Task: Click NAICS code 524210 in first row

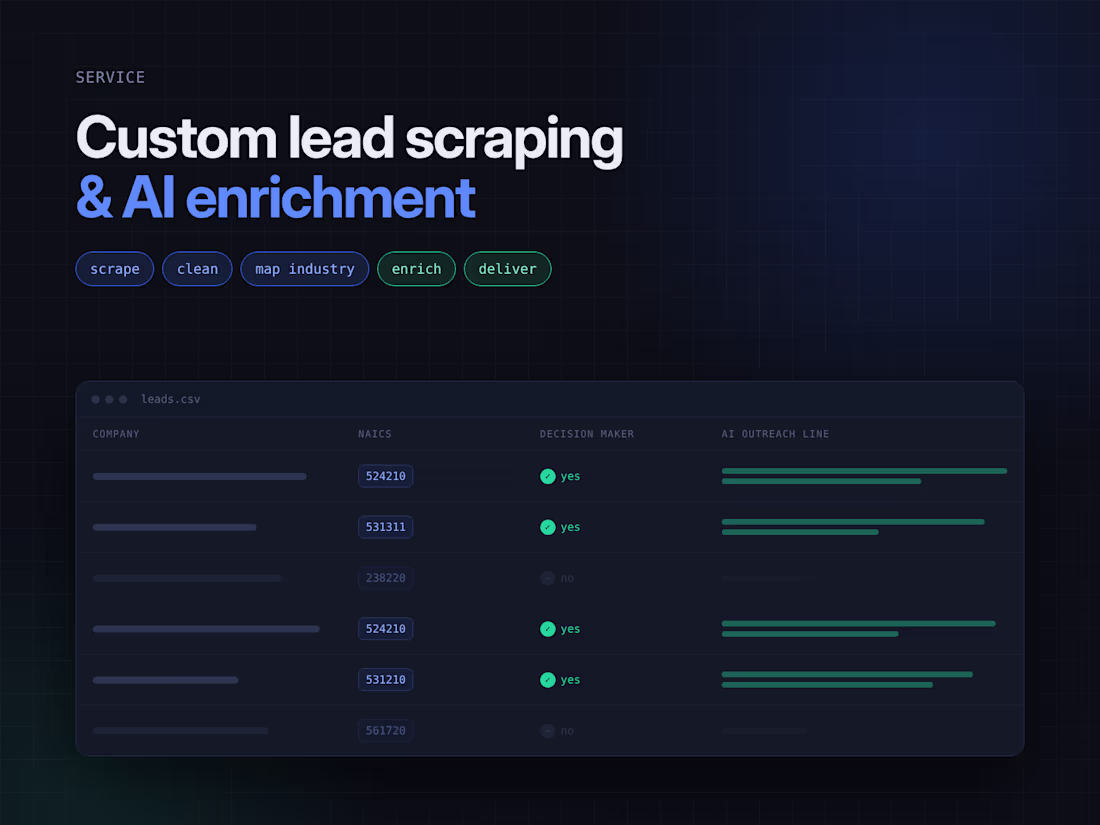Action: pos(385,476)
